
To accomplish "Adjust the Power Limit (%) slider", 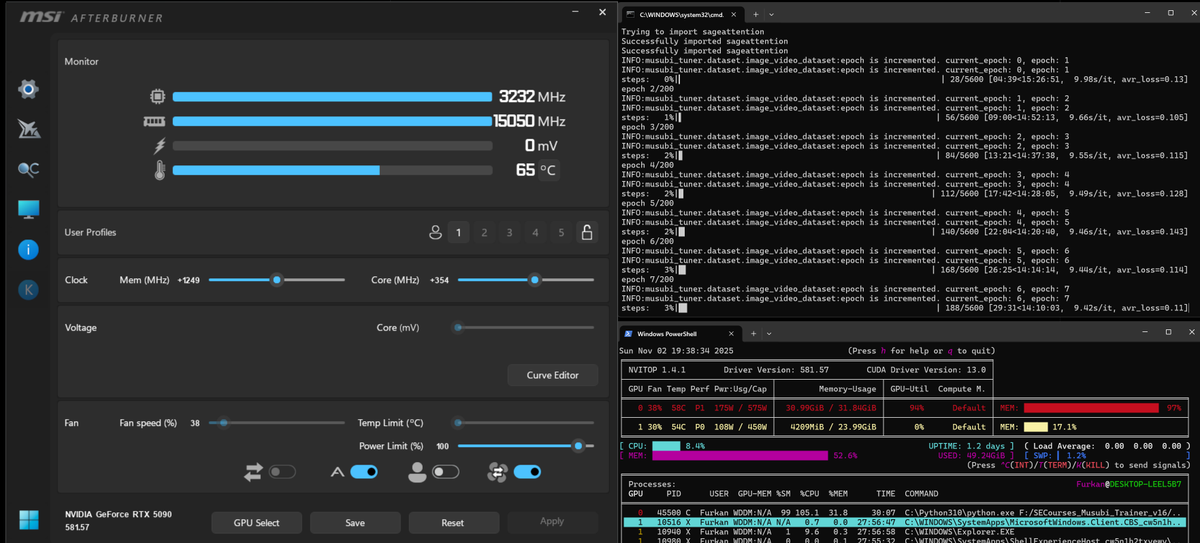I will [x=526, y=446].
